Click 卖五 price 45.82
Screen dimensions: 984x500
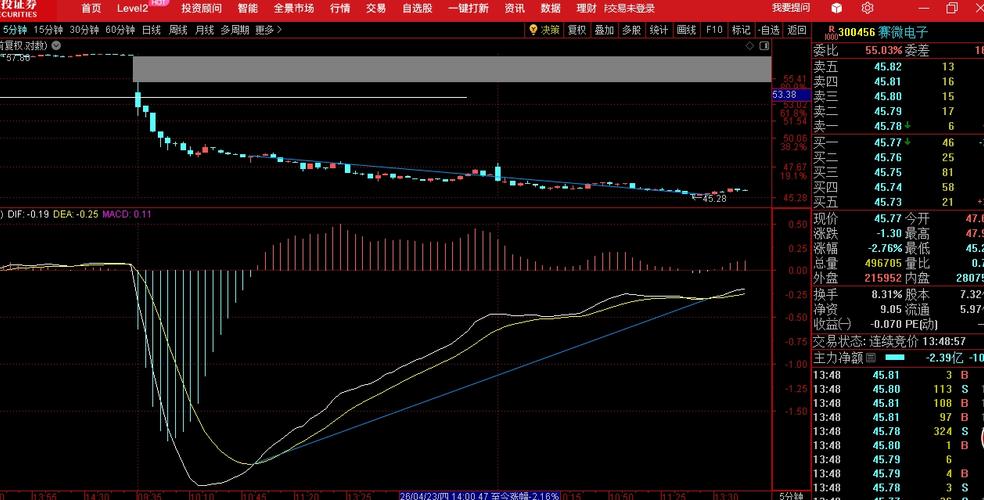[887, 66]
